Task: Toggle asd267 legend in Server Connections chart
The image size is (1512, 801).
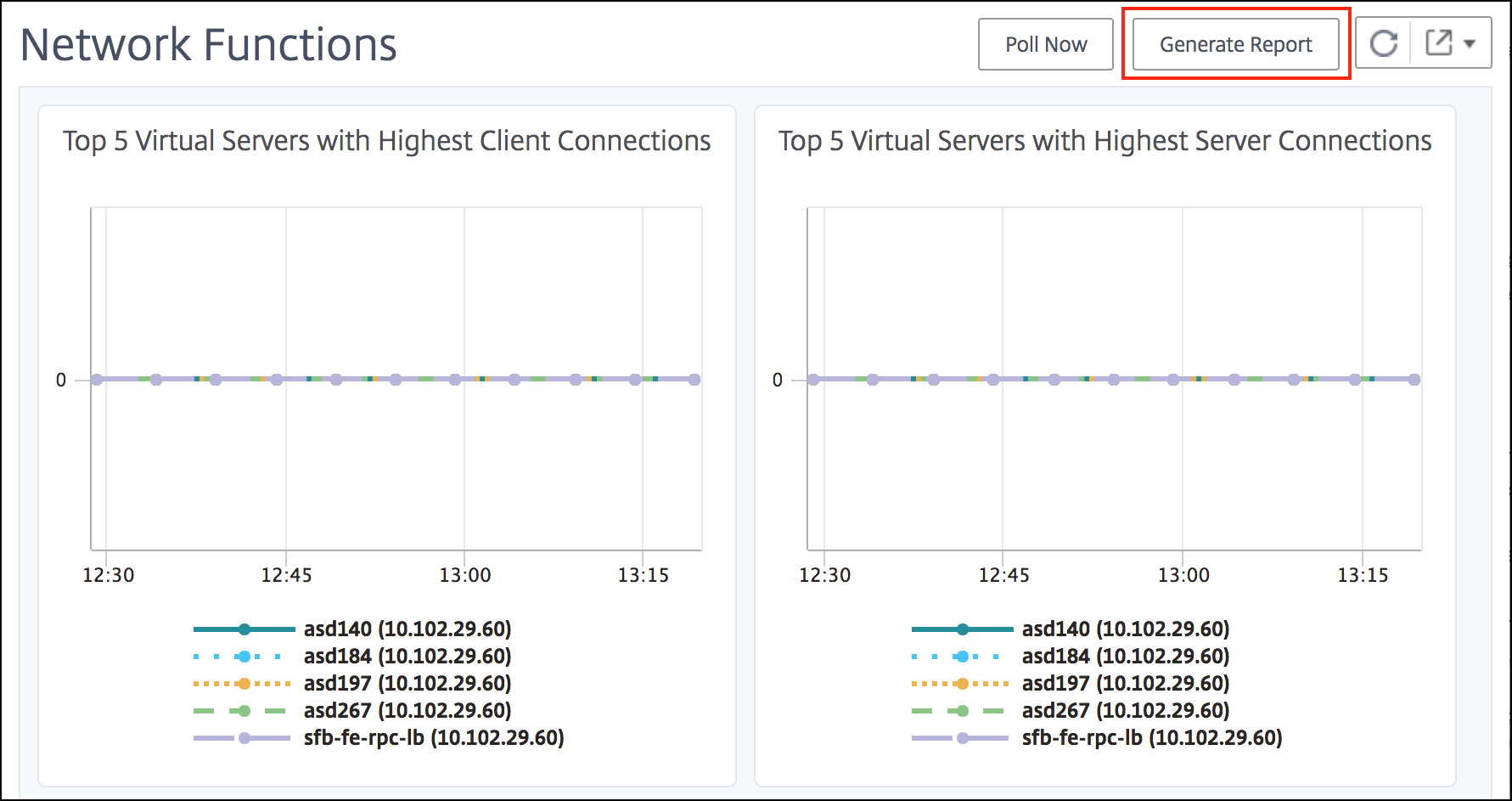Action: pos(1071,711)
